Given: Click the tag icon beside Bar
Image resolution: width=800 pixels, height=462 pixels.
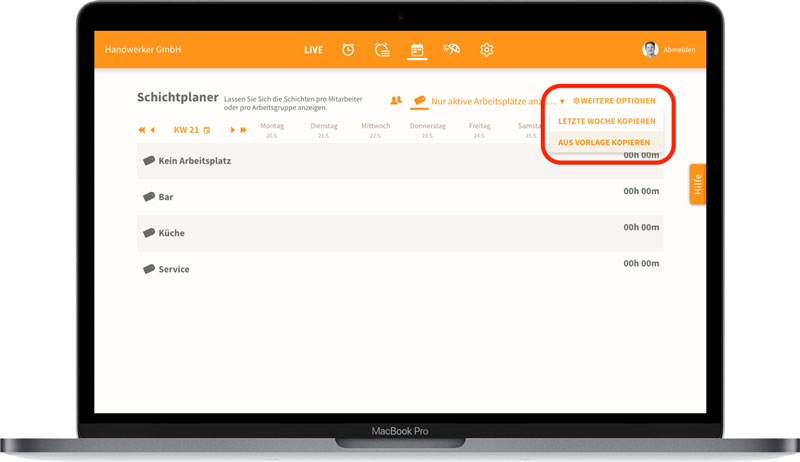Looking at the screenshot, I should 148,197.
